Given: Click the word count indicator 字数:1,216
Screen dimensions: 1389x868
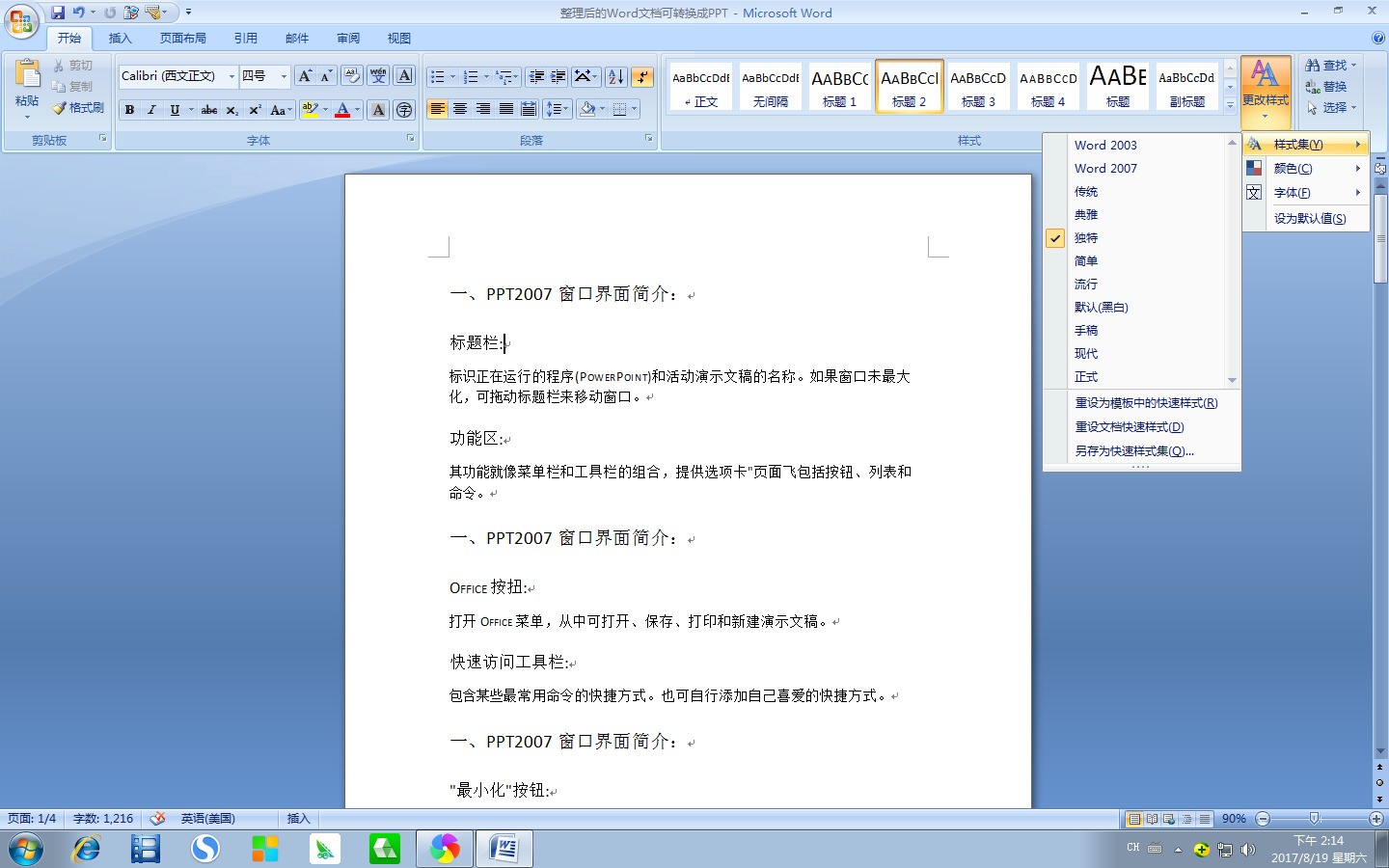Looking at the screenshot, I should point(103,818).
